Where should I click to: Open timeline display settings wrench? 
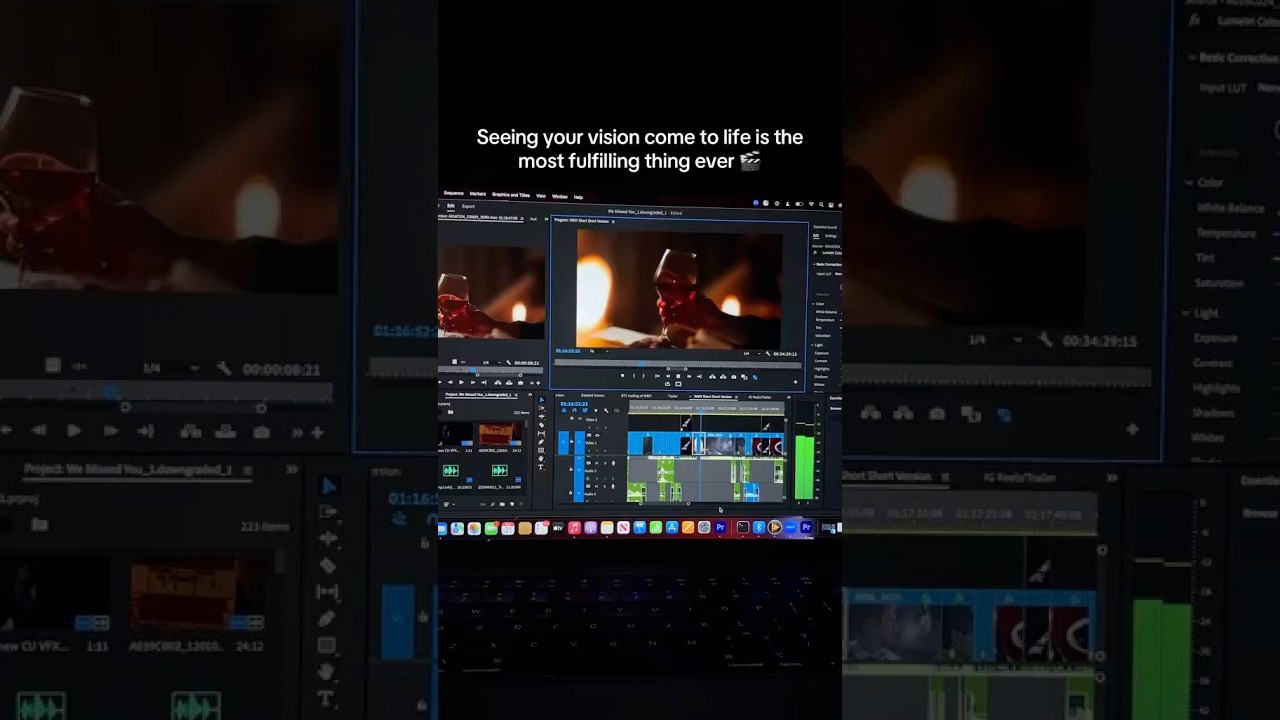(x=606, y=411)
